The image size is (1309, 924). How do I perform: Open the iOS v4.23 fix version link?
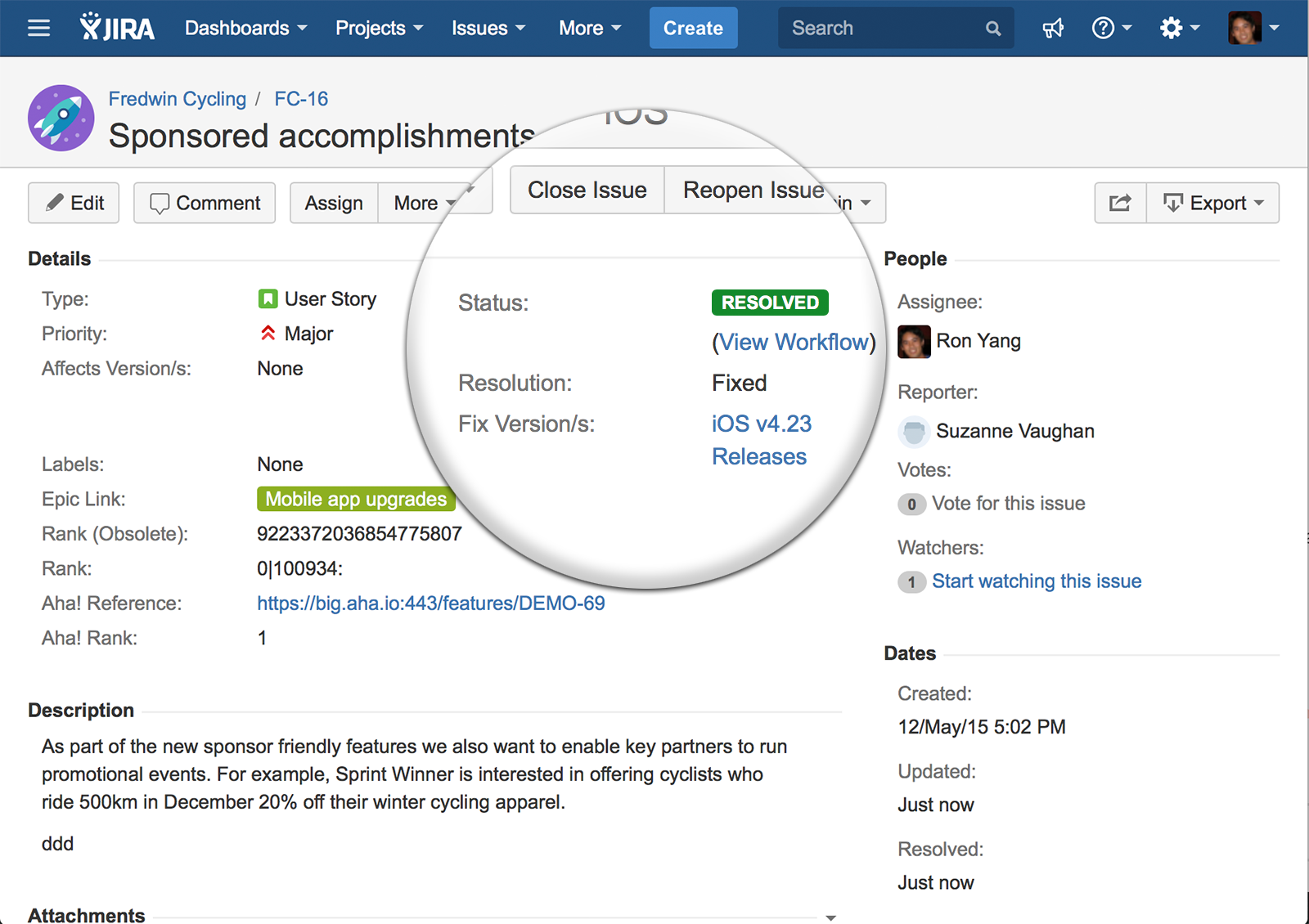click(762, 424)
